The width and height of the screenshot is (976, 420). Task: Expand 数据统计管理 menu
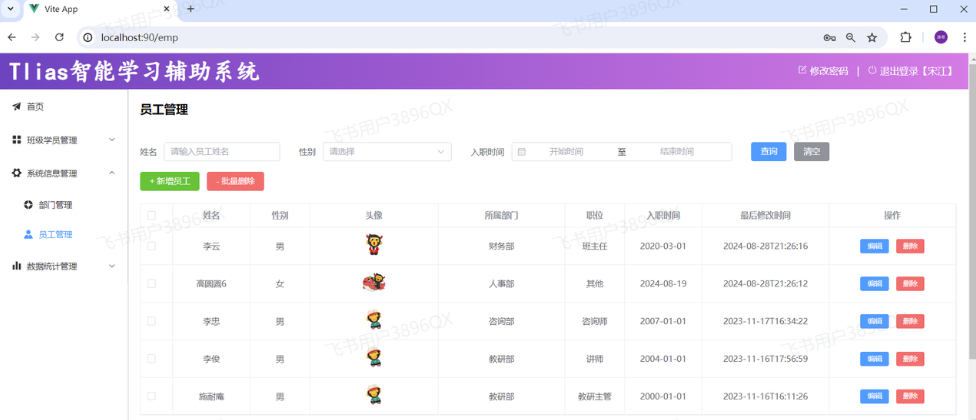(64, 266)
